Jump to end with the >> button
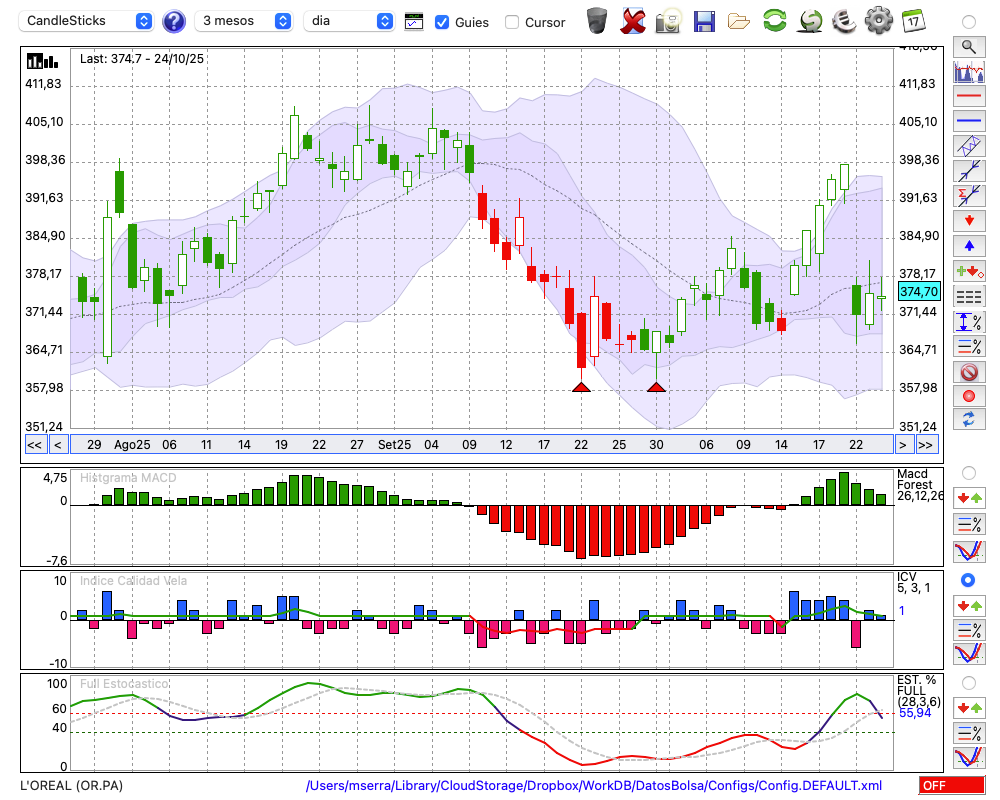This screenshot has width=1000, height=800. pos(927,445)
